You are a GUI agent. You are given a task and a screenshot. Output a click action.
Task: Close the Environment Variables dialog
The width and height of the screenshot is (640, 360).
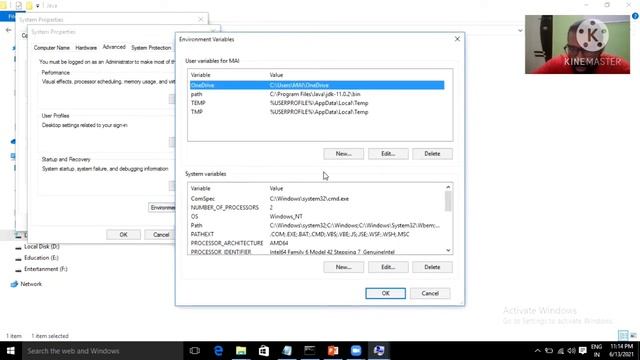pyautogui.click(x=457, y=39)
